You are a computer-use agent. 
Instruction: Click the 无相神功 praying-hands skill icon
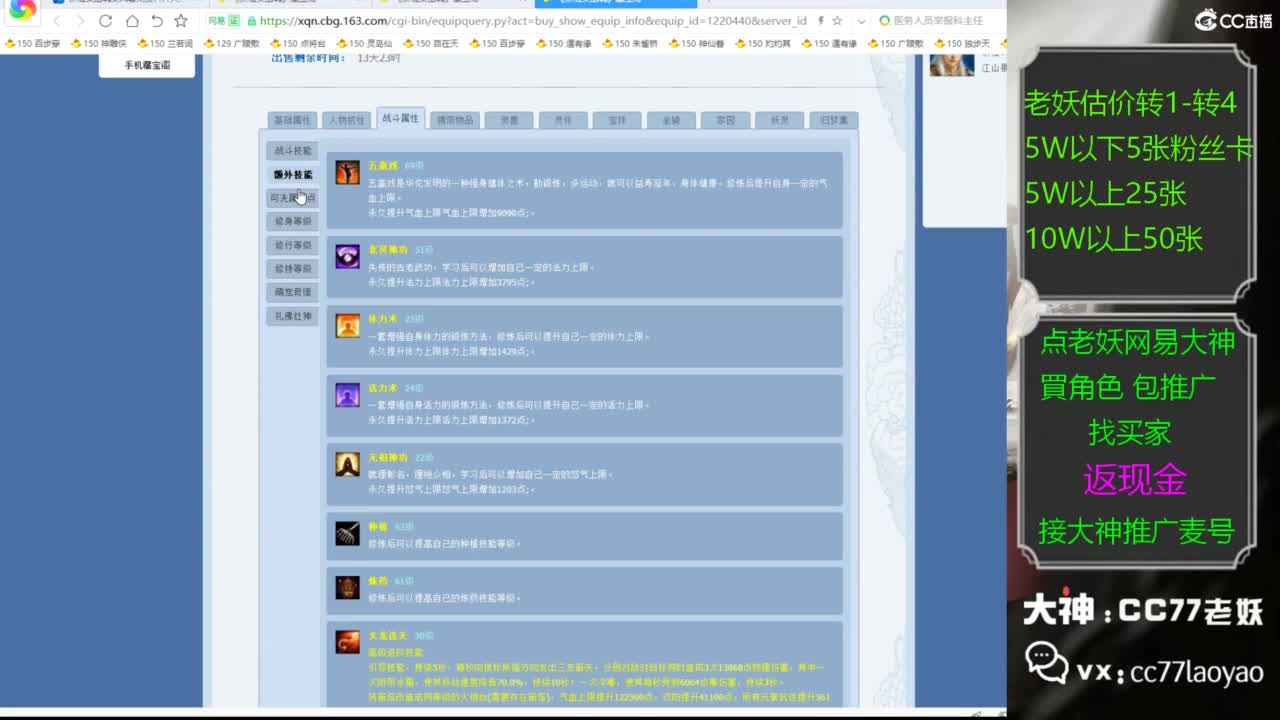pyautogui.click(x=347, y=464)
